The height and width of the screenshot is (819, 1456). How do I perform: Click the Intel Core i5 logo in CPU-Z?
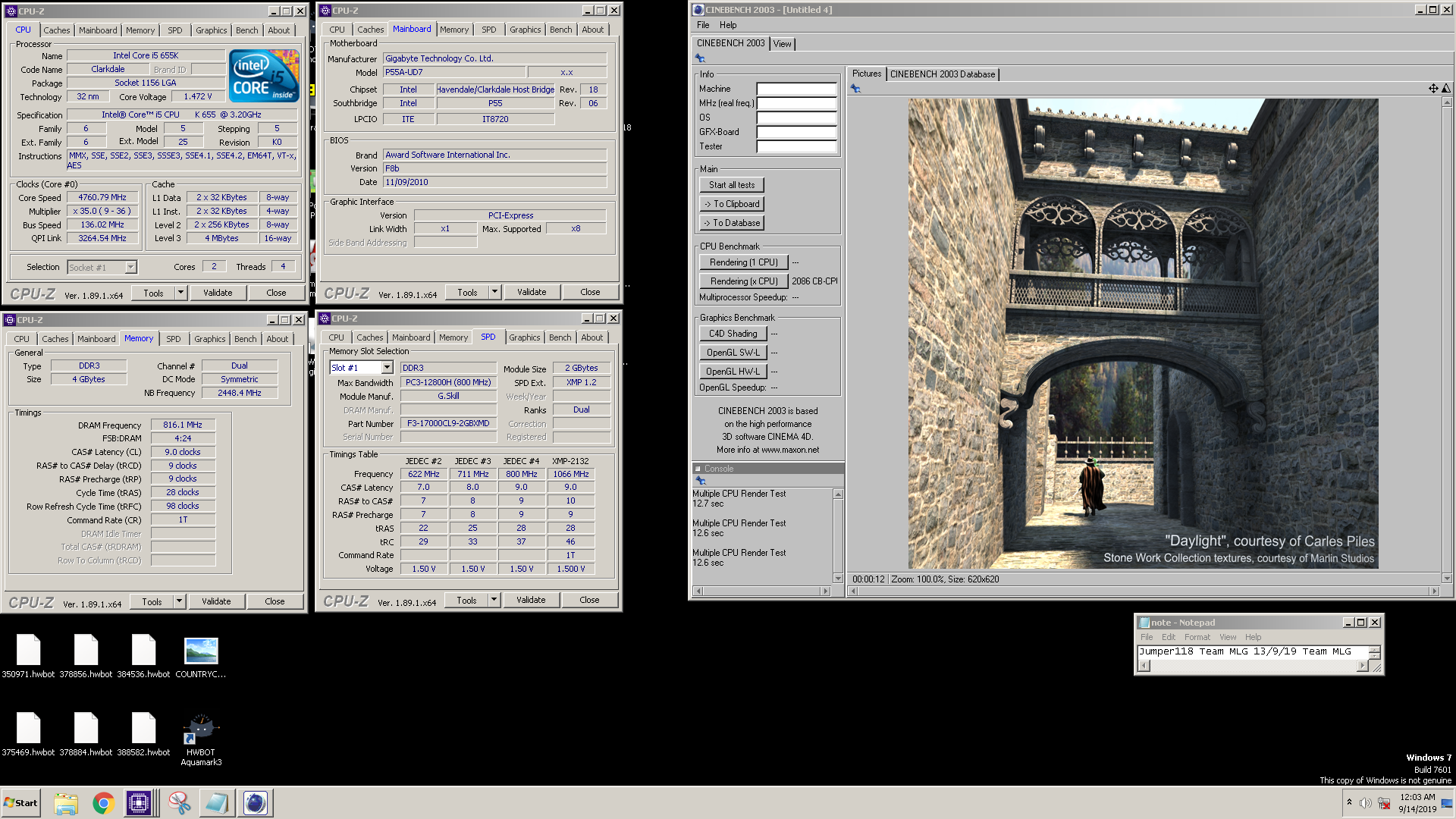point(264,76)
